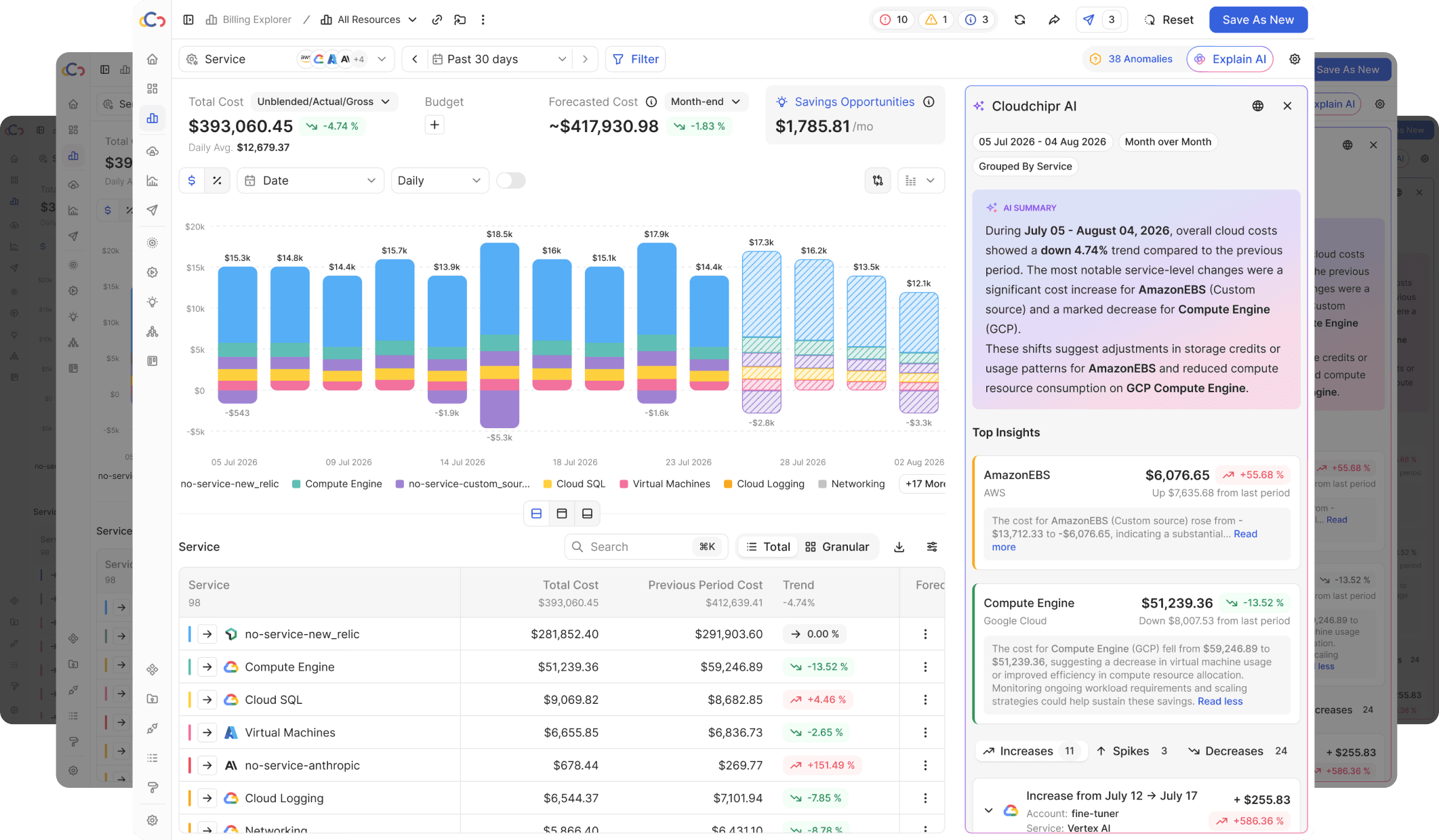1439x840 pixels.
Task: Toggle Cloud SQL yellow legend swatch
Action: coord(547,484)
